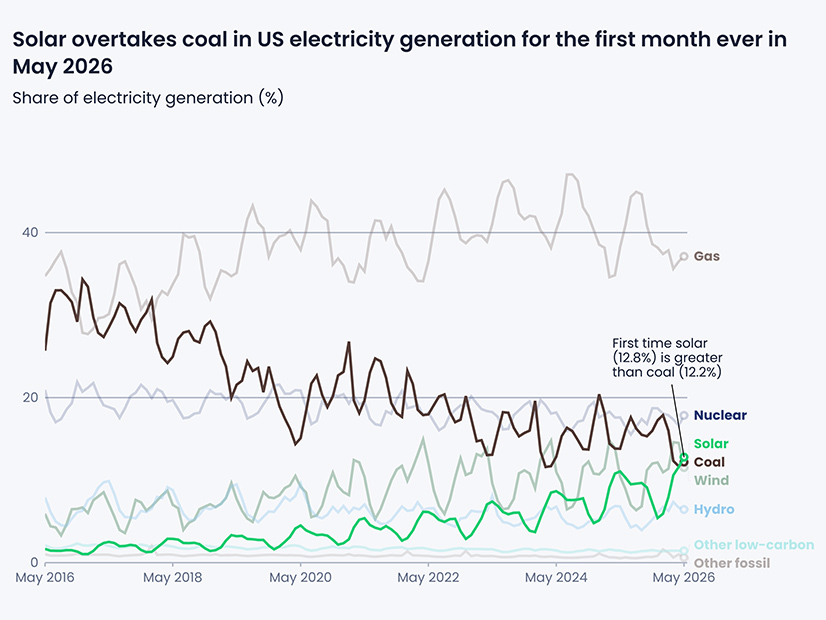Click the Other low-carbon label
826x620 pixels.
[x=754, y=545]
